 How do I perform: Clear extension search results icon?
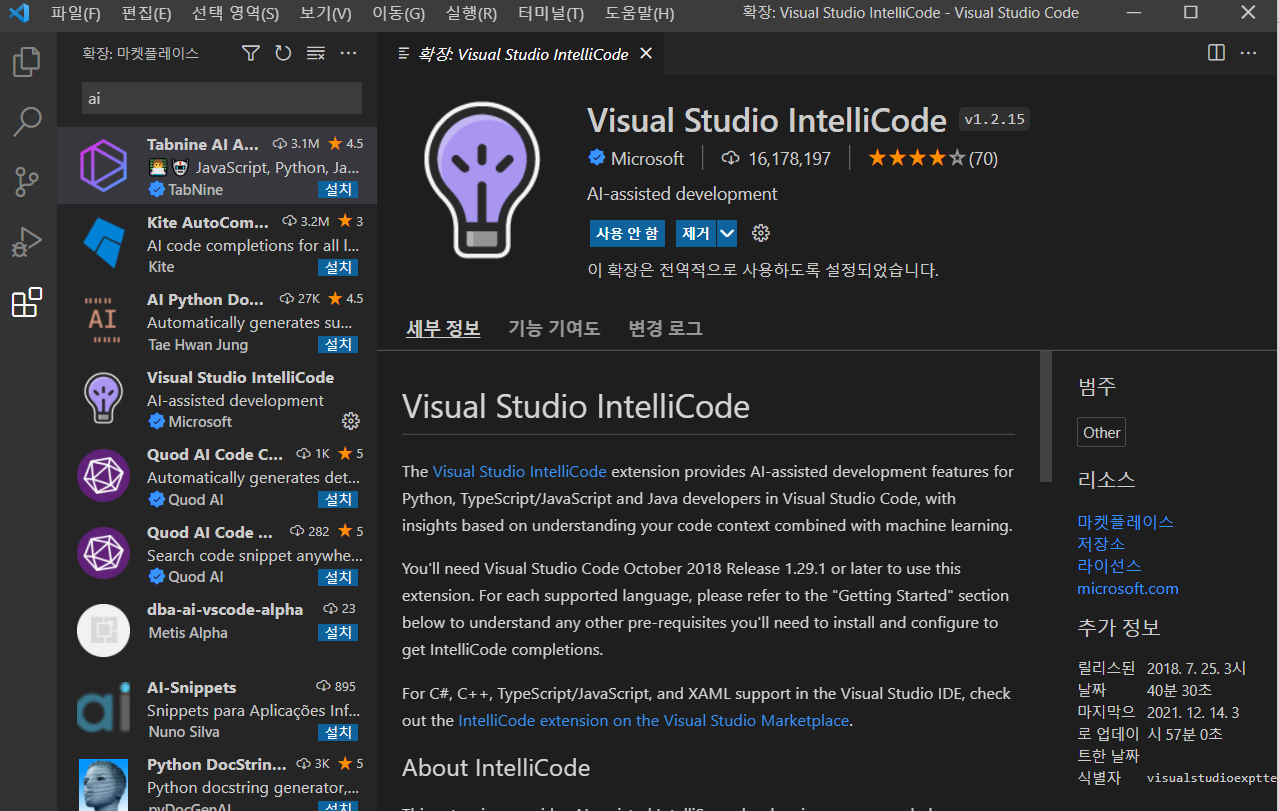pos(316,53)
